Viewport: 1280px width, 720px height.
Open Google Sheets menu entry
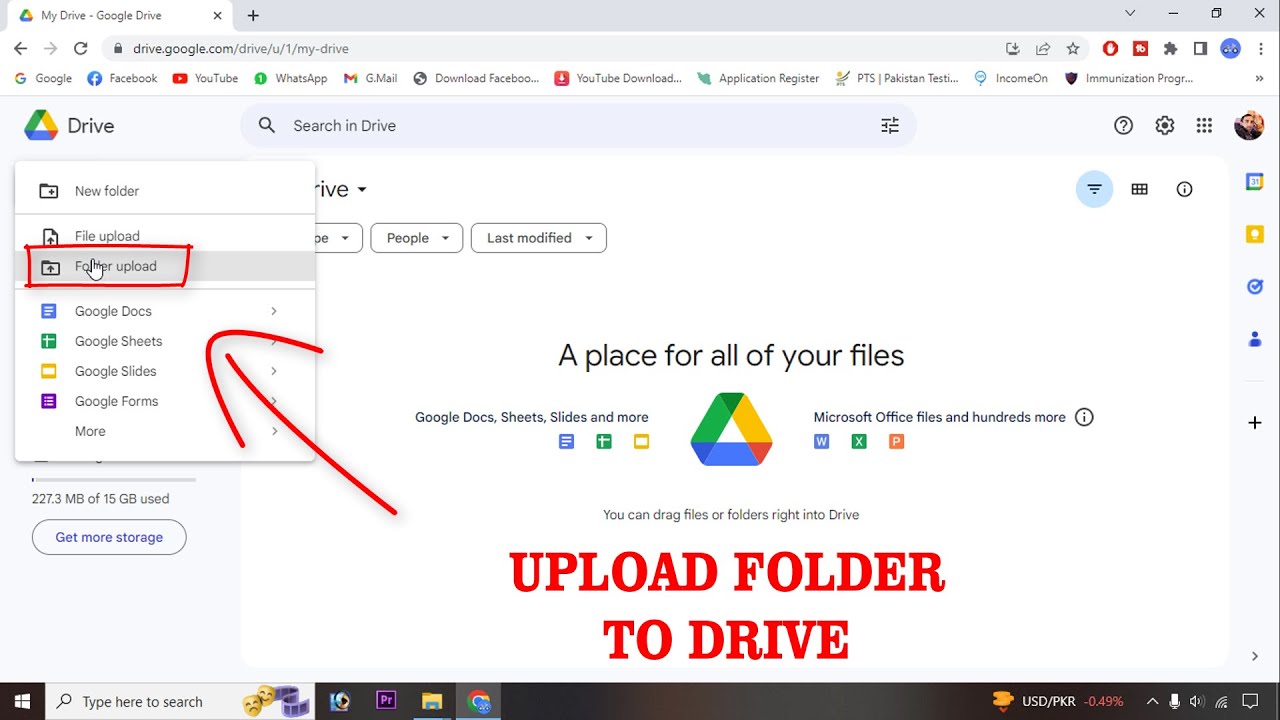165,341
